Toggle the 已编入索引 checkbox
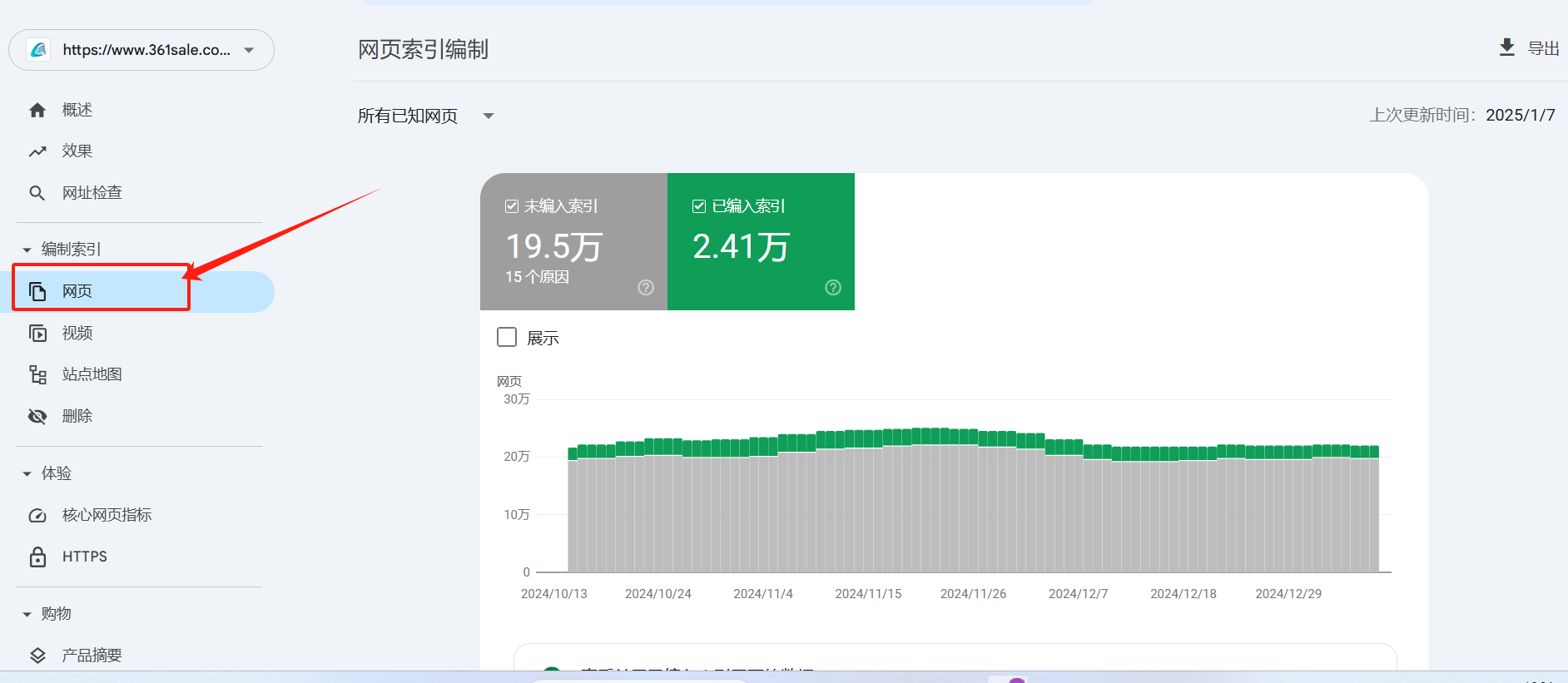The image size is (1568, 683). [699, 206]
